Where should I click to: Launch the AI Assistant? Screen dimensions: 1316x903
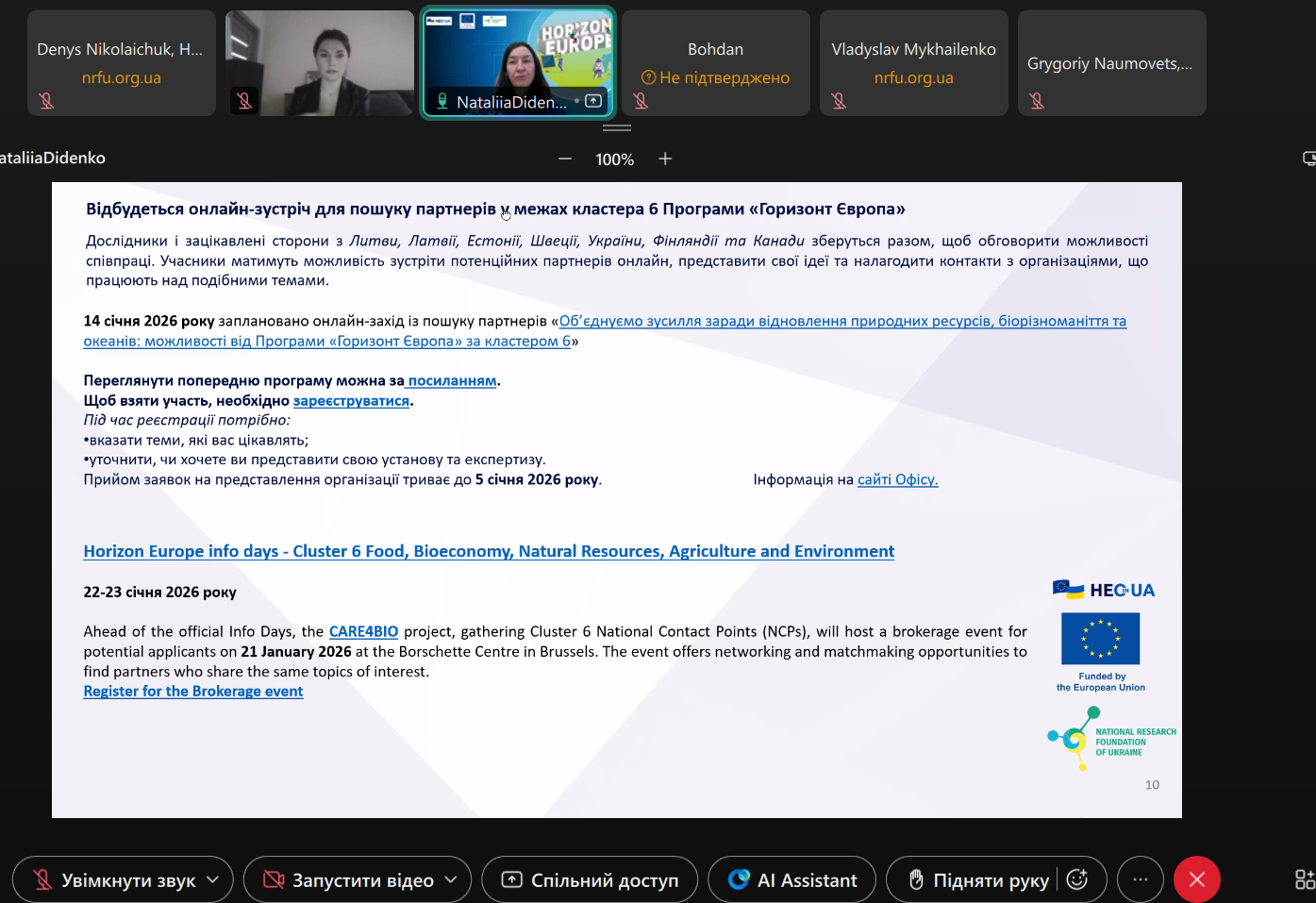pos(792,880)
